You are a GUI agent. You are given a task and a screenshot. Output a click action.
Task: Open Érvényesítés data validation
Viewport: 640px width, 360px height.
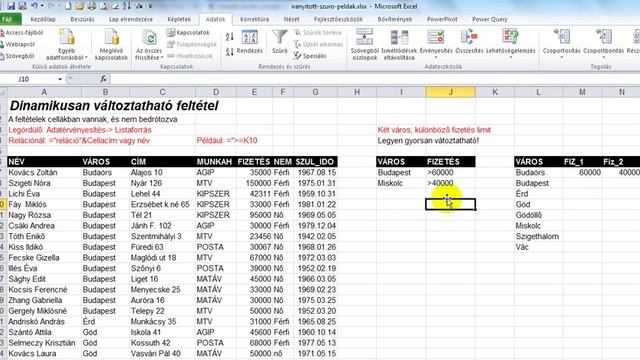tap(436, 43)
